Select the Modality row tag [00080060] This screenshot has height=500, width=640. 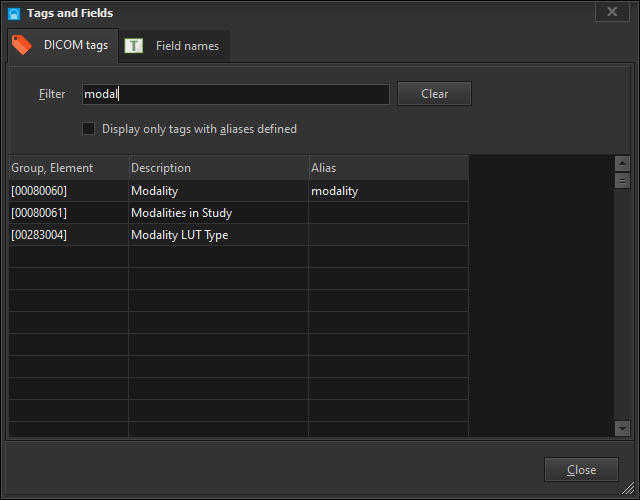pyautogui.click(x=40, y=191)
